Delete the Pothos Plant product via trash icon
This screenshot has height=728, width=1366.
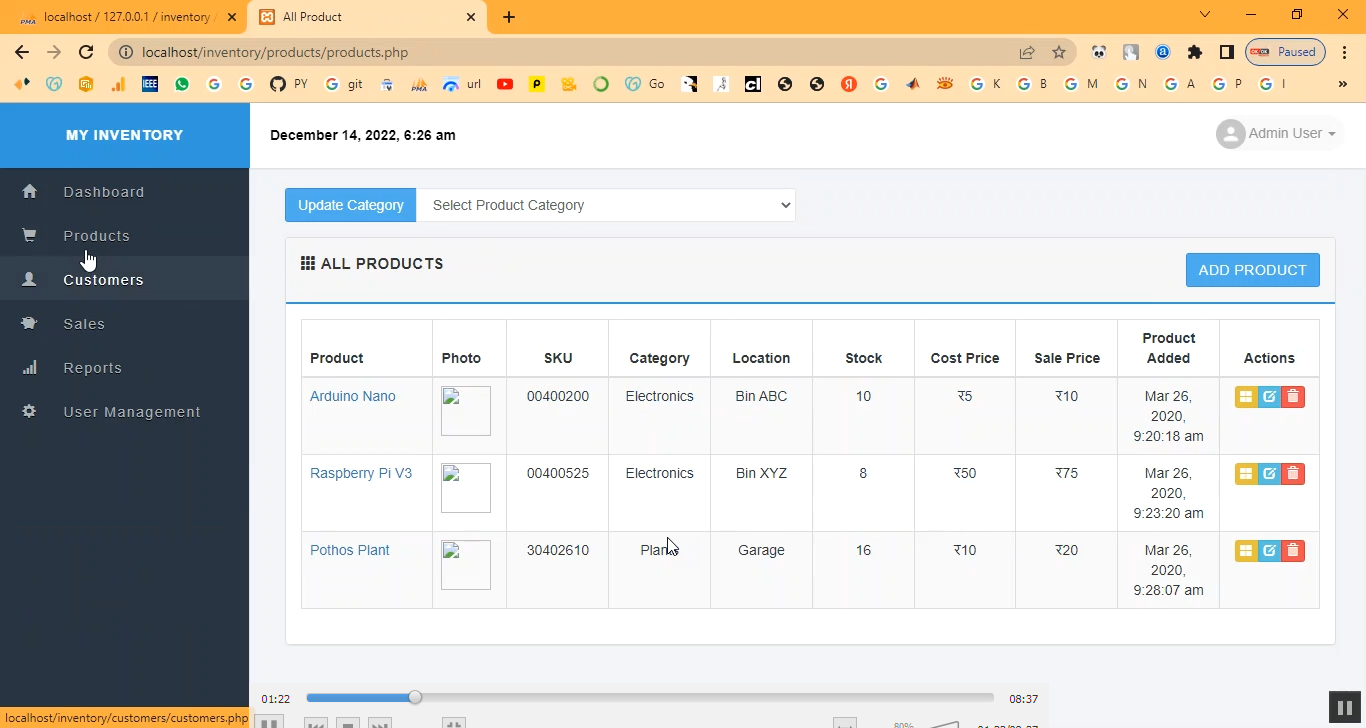(1293, 551)
